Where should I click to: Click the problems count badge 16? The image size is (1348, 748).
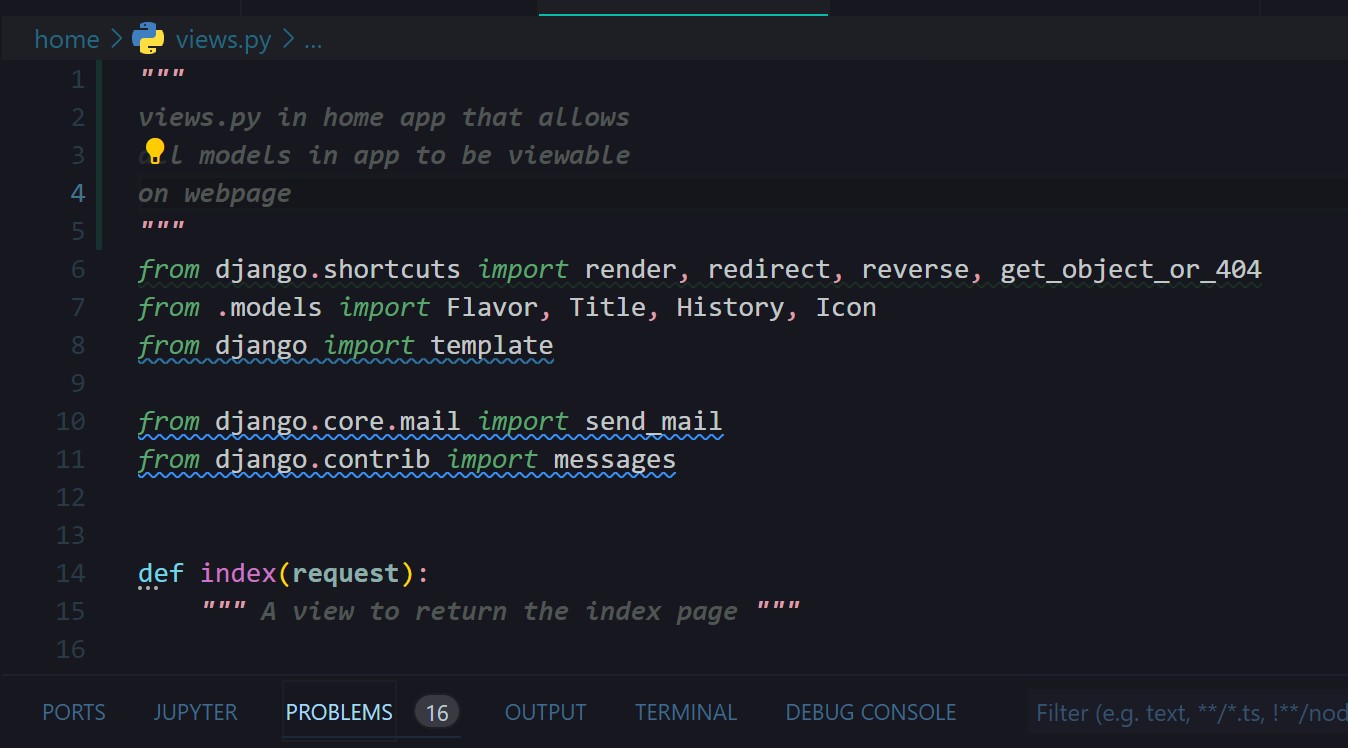click(437, 712)
